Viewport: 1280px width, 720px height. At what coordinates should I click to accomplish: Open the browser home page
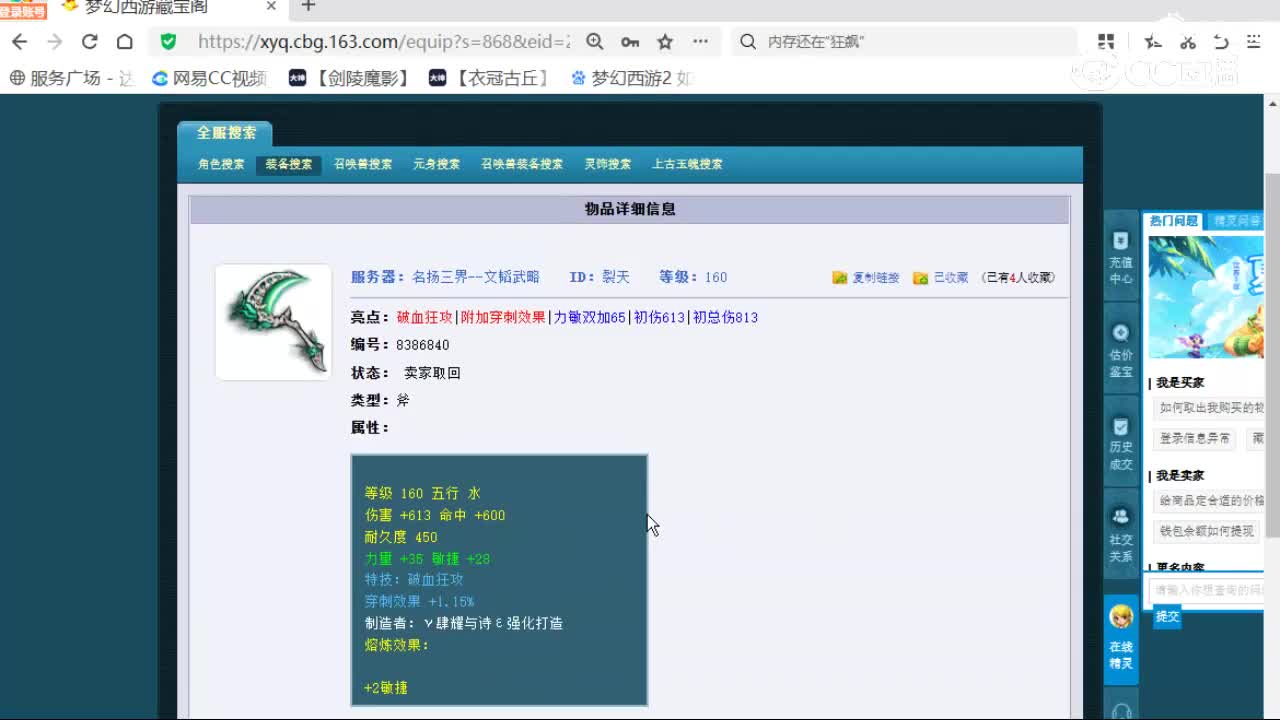pos(124,42)
